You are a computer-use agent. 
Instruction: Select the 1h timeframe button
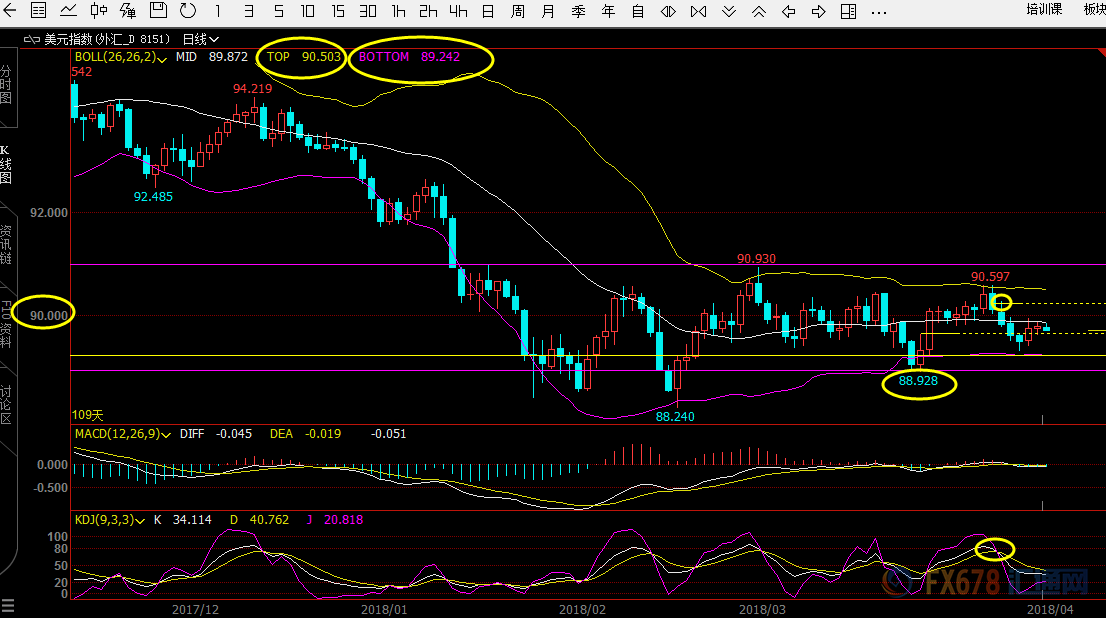click(398, 11)
